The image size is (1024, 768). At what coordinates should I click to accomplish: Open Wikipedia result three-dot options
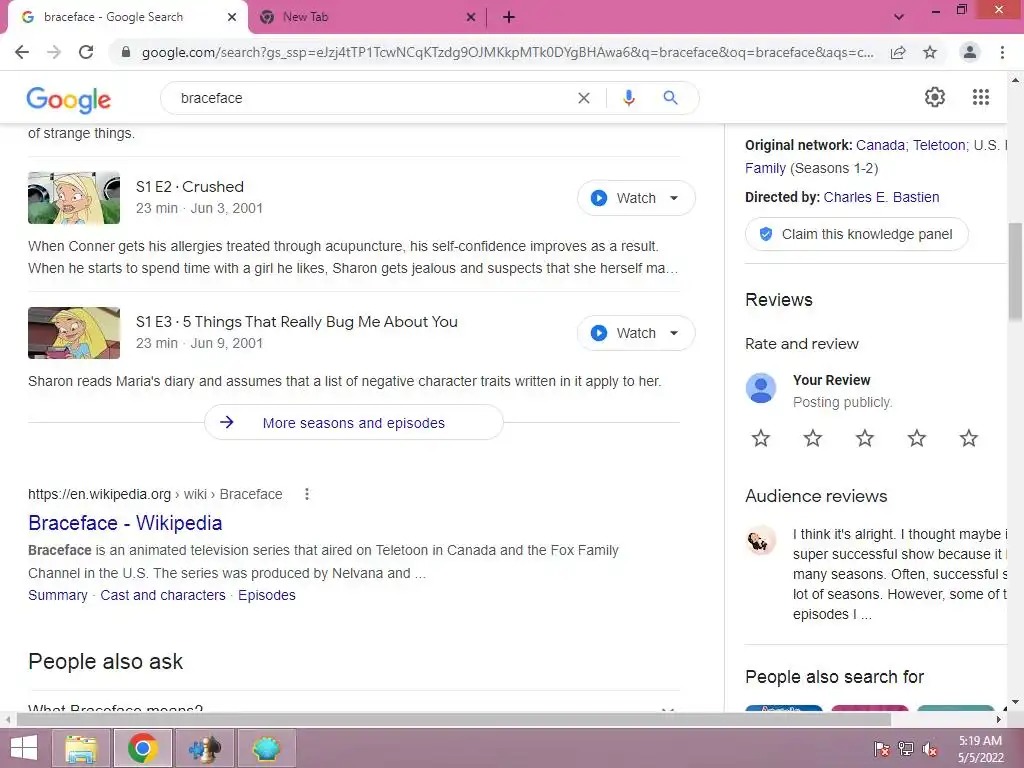pos(306,494)
